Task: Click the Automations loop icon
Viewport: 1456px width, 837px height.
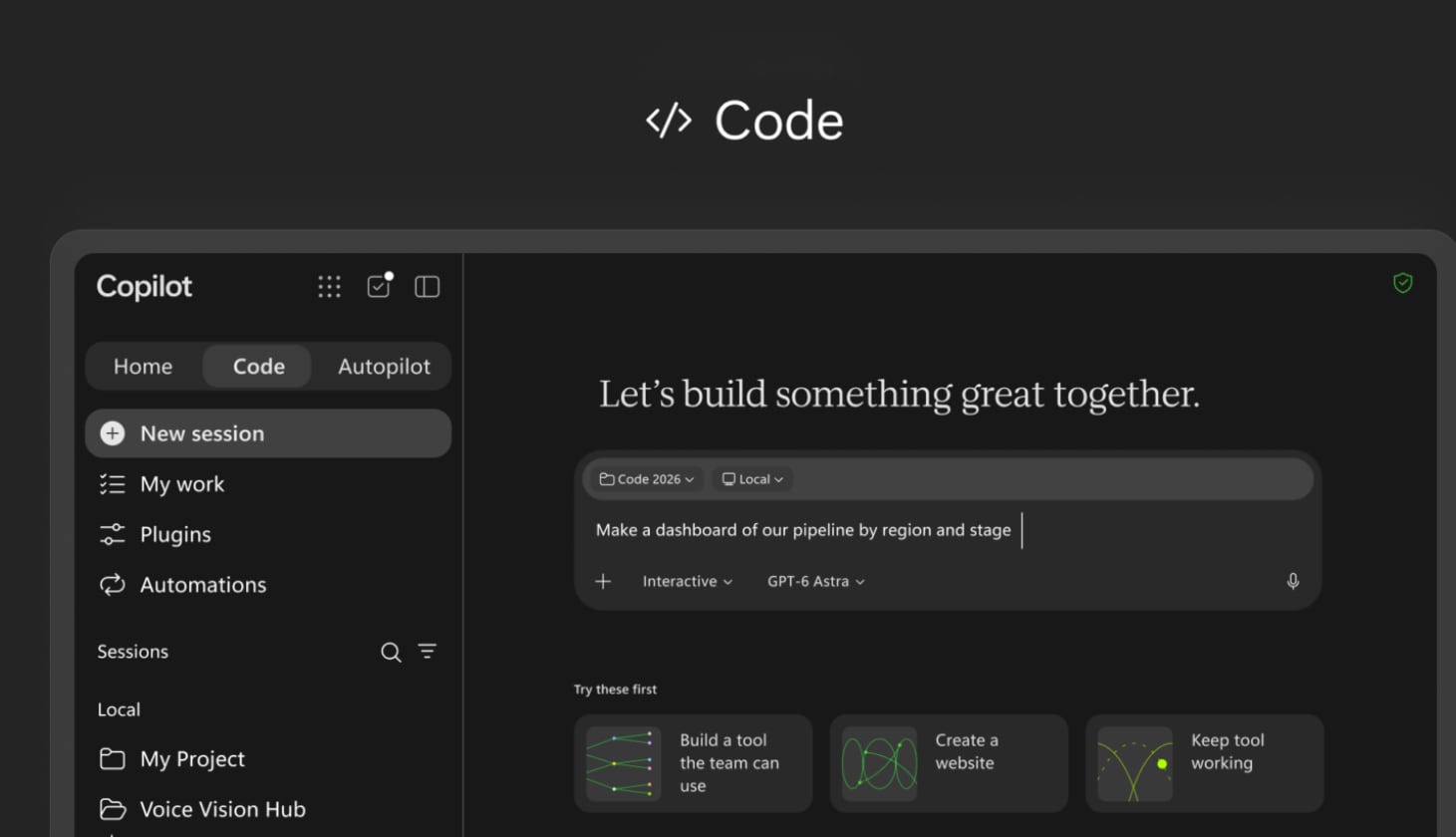Action: [112, 585]
